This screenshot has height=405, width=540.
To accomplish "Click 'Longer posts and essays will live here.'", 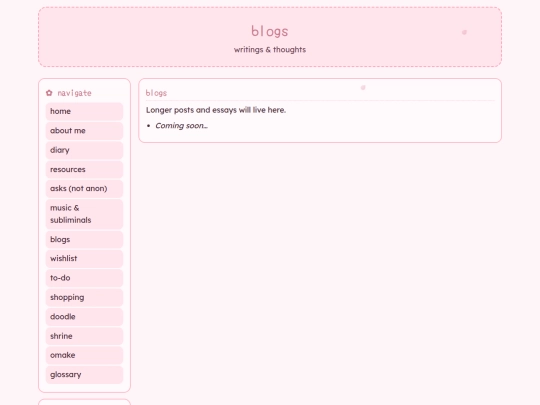I will [x=216, y=110].
